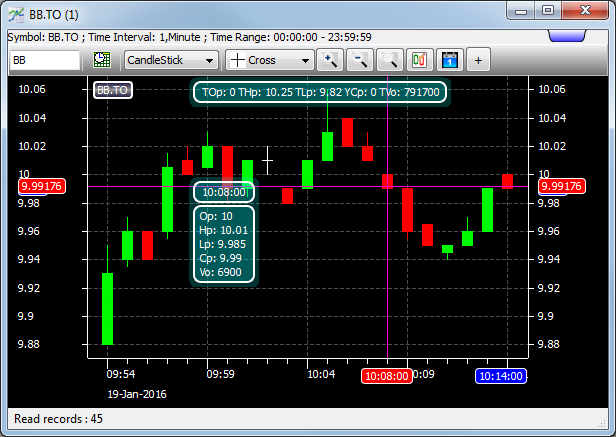This screenshot has height=437, width=616.
Task: Click the red 10:08:00 time axis marker
Action: [x=385, y=377]
